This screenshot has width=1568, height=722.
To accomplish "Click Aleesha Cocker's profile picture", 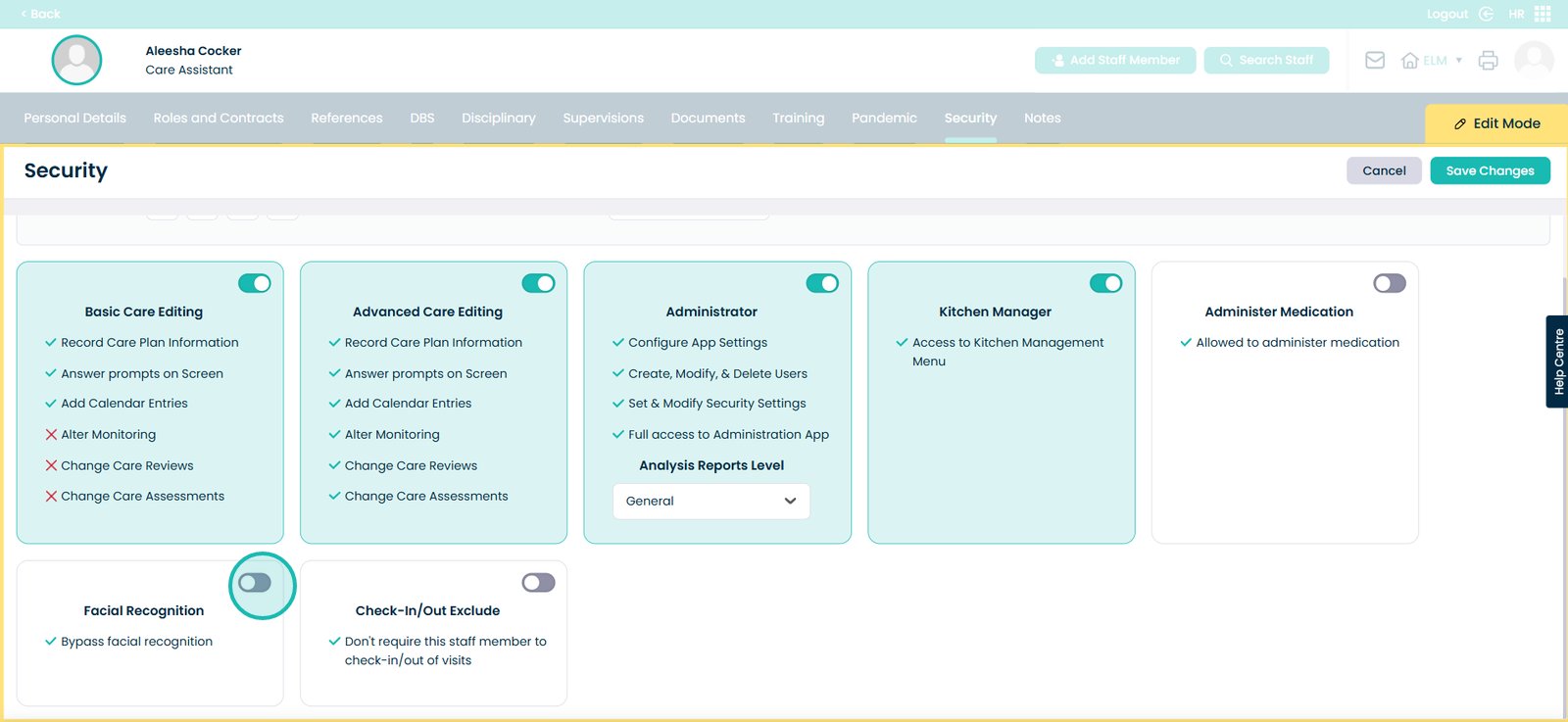I will 76,61.
